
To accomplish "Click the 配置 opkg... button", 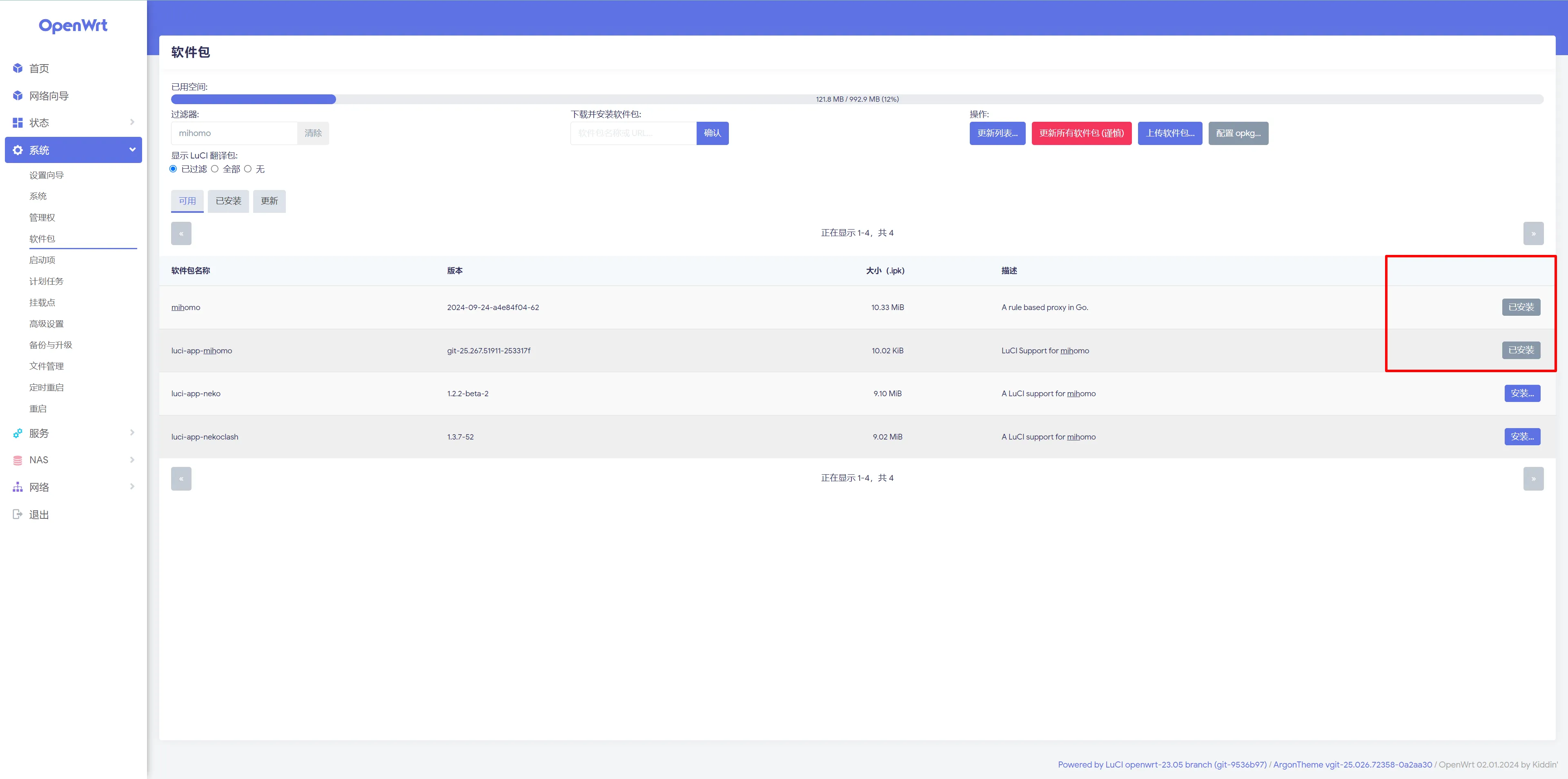I will [x=1238, y=134].
